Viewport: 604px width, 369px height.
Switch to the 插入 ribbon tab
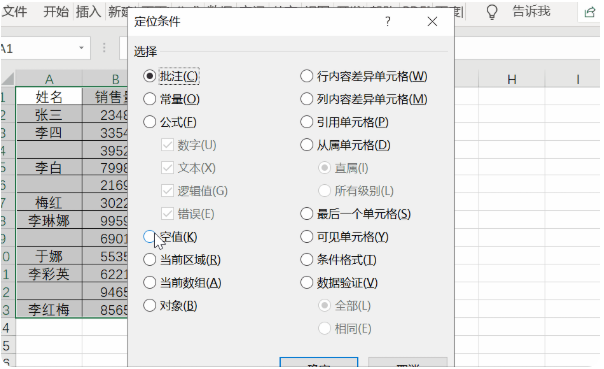click(x=88, y=12)
